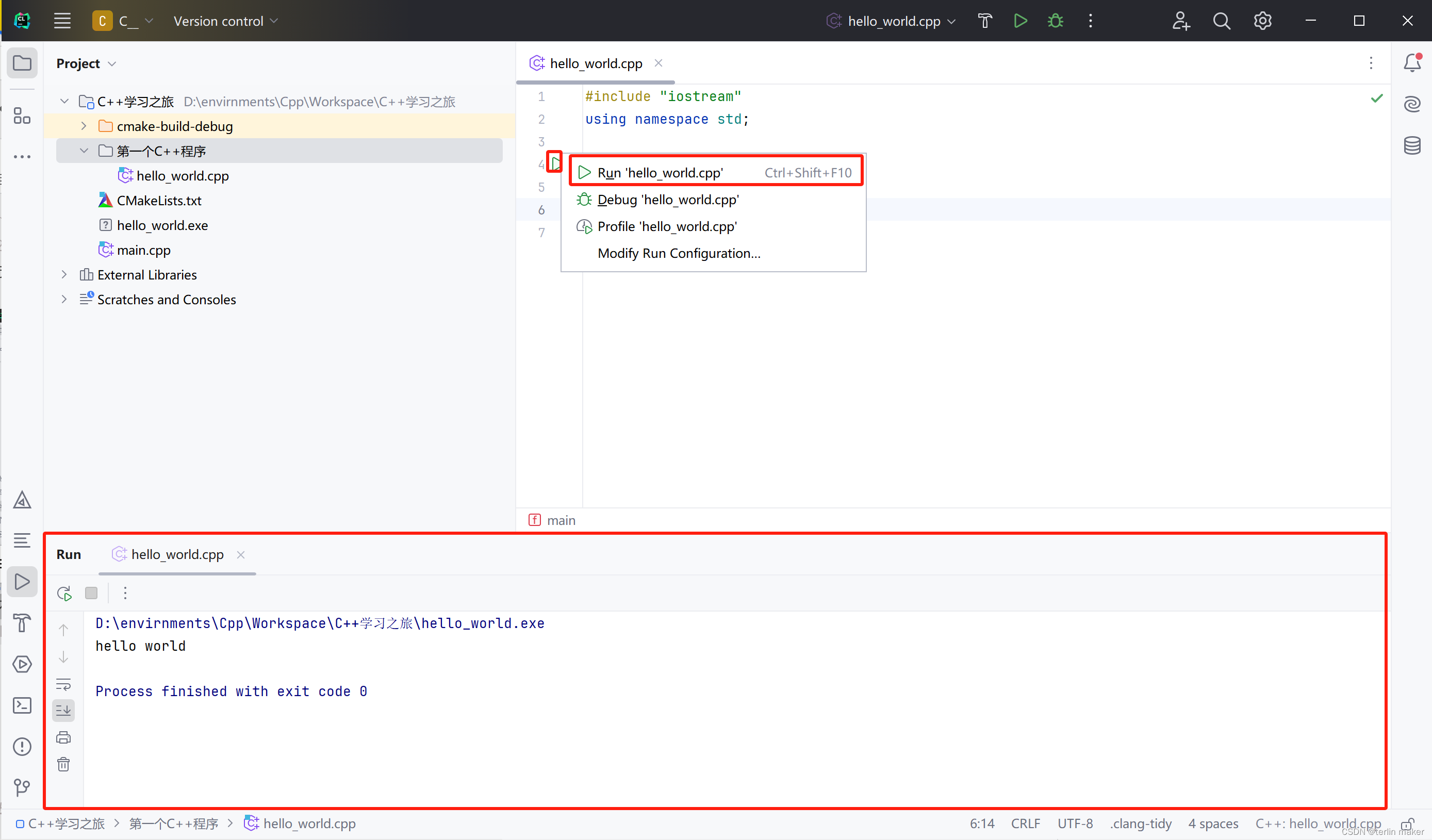Toggle scroll to end in Run console

[63, 711]
